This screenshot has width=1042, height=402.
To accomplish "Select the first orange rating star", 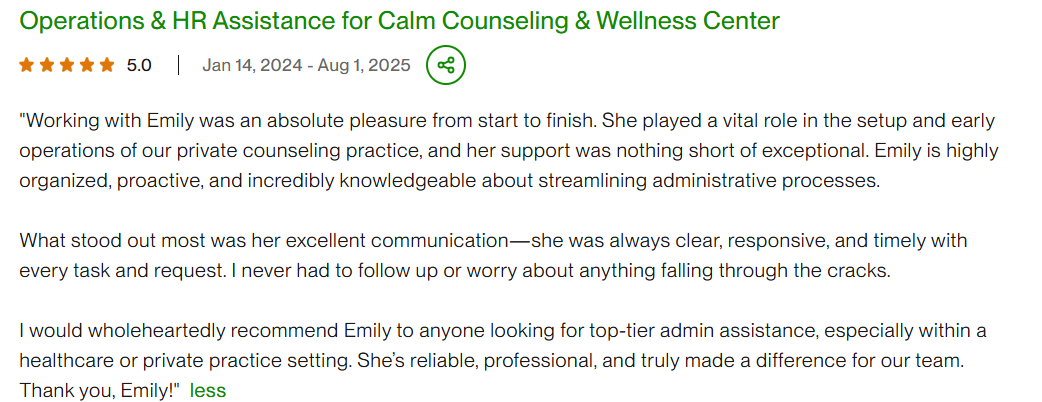I will pos(27,65).
